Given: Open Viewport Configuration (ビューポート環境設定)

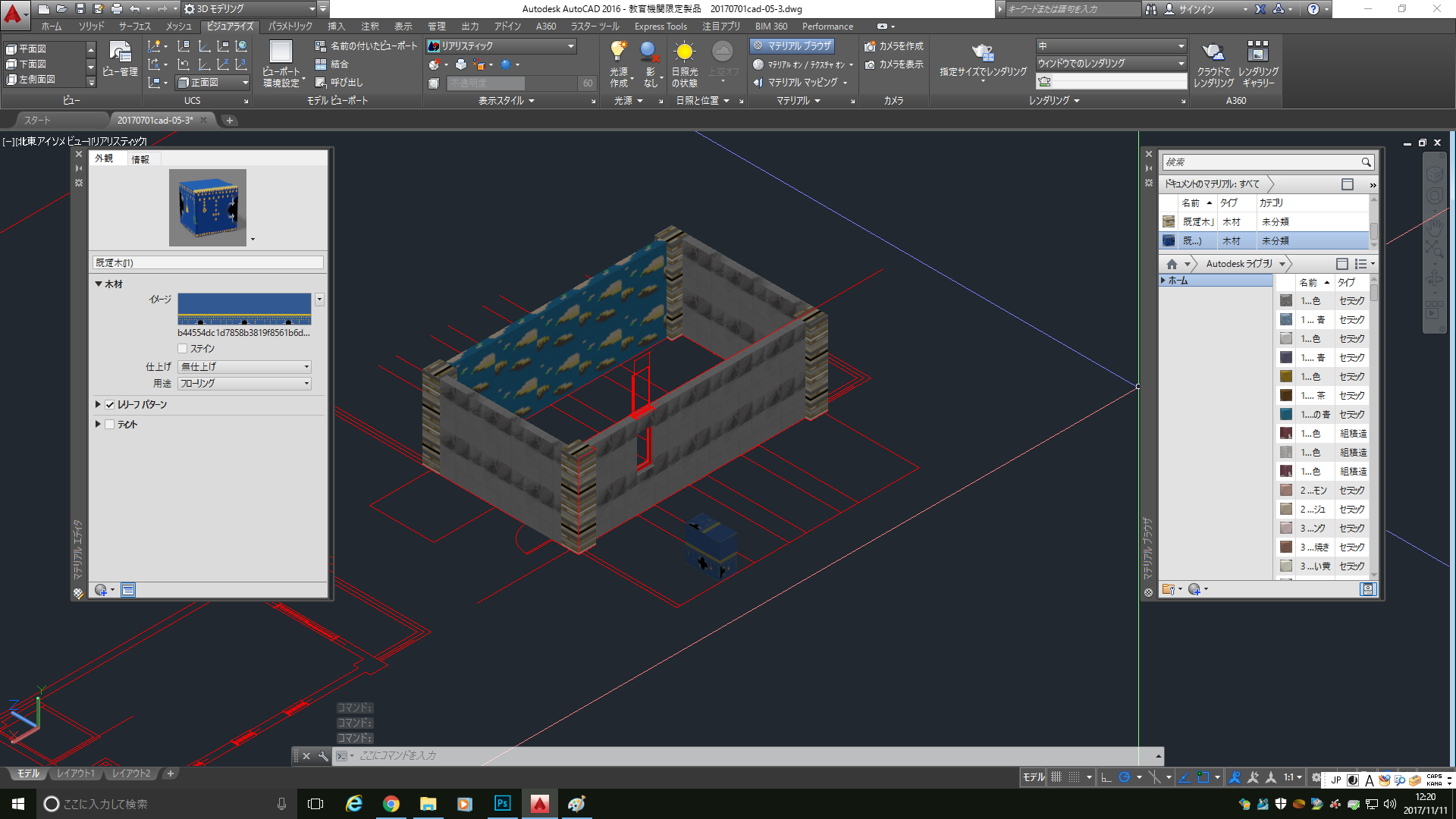Looking at the screenshot, I should 281,64.
